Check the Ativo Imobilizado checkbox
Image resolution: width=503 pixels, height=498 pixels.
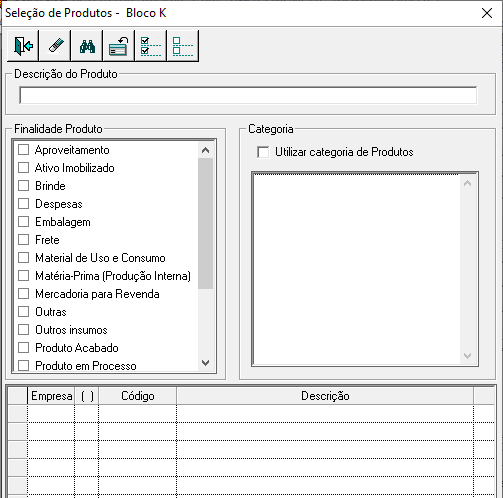(x=23, y=168)
